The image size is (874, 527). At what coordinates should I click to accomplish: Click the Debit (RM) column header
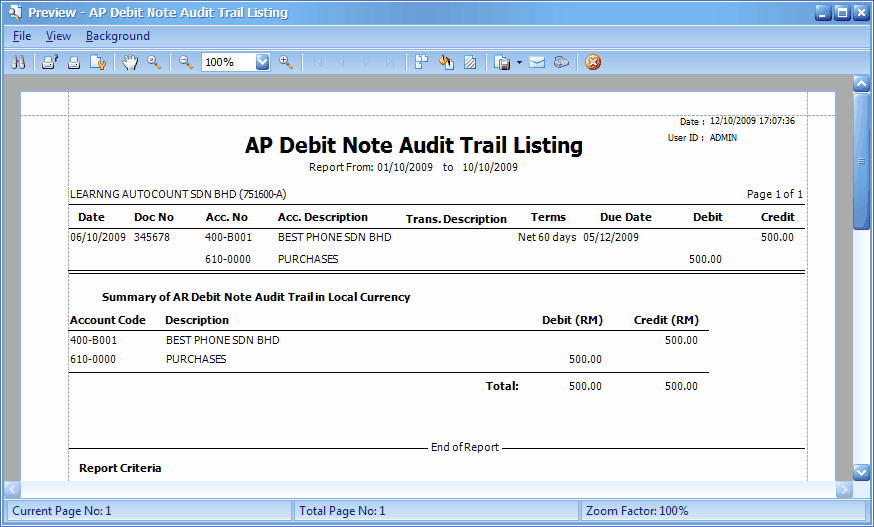point(572,320)
